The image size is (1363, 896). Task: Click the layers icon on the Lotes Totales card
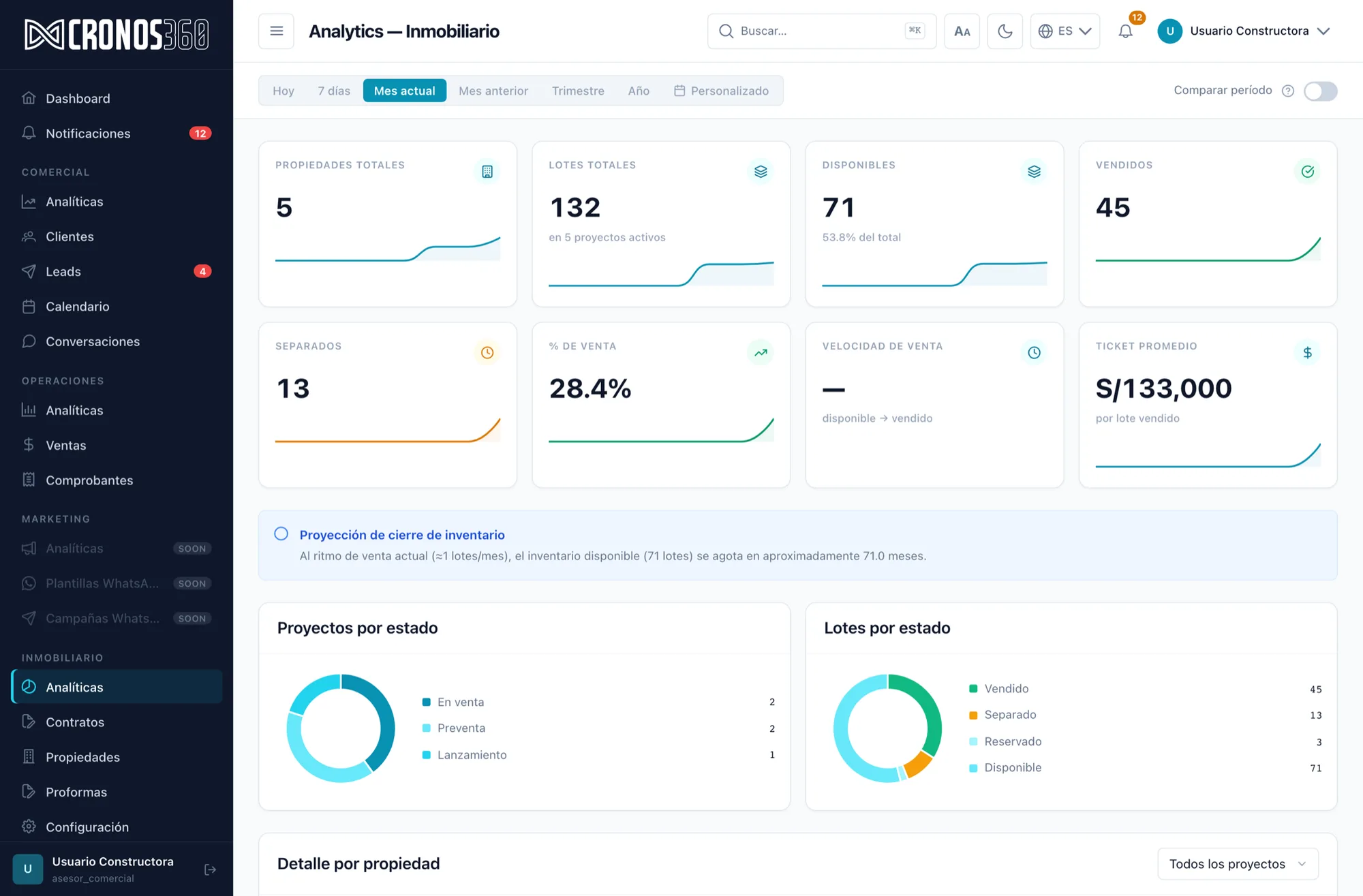click(x=761, y=172)
